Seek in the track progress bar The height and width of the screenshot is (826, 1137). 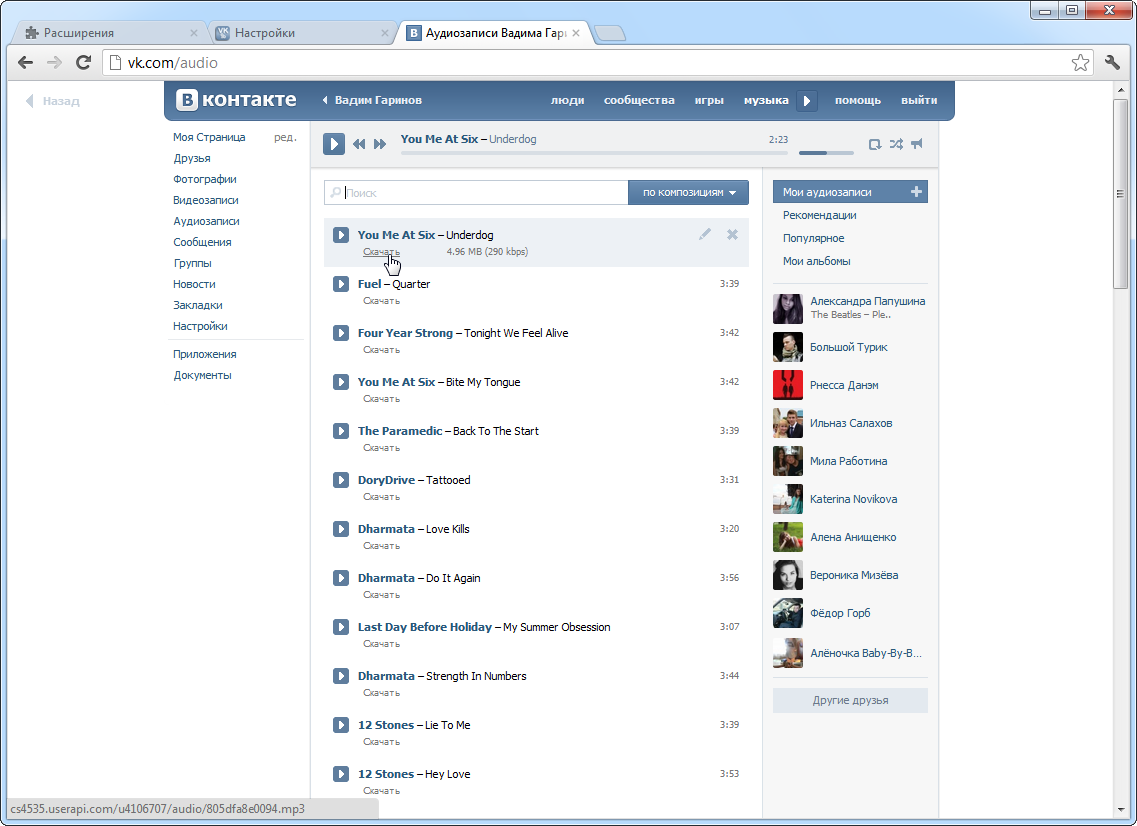594,153
